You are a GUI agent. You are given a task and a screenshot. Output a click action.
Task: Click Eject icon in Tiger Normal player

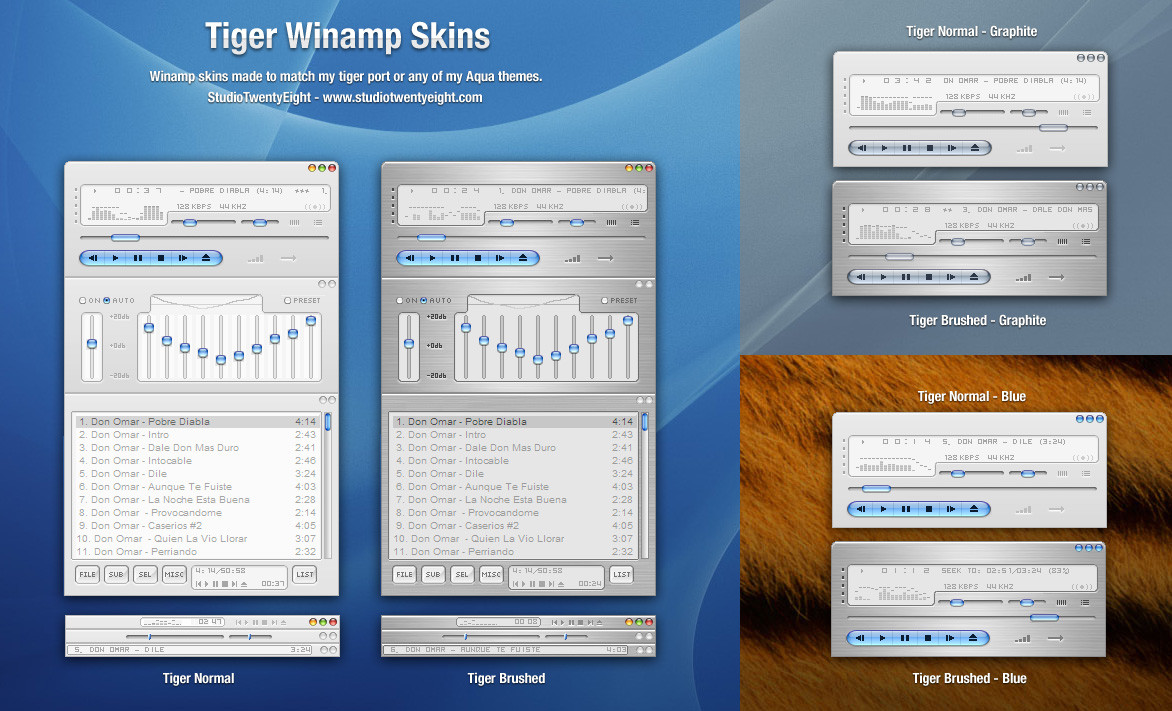point(206,258)
